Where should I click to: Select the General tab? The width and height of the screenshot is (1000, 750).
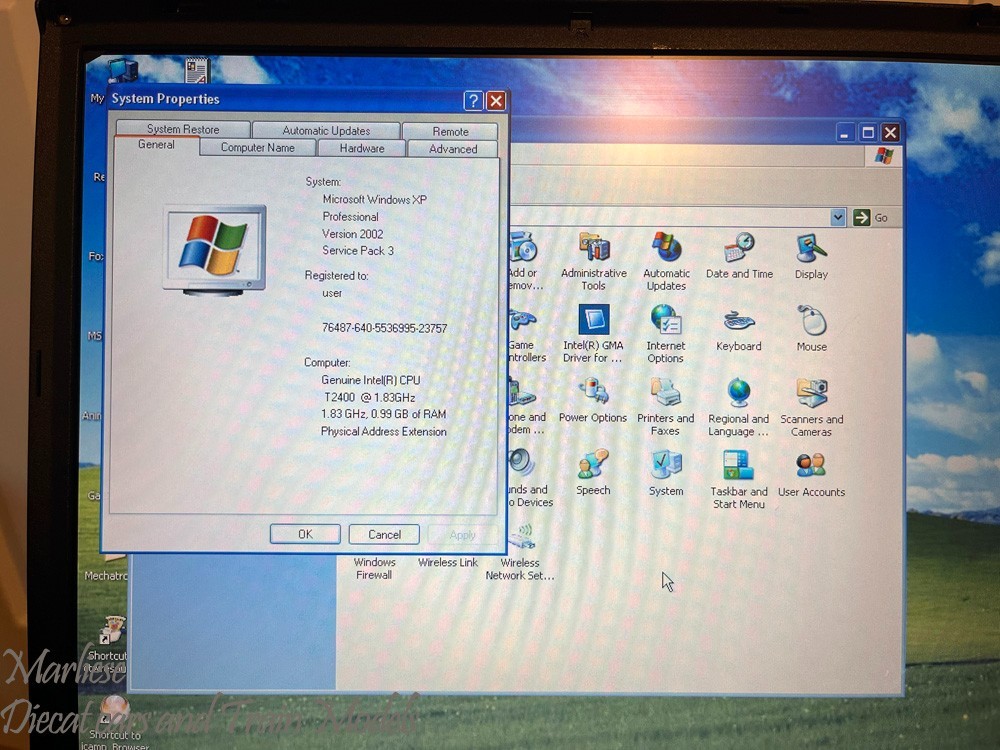click(x=156, y=145)
